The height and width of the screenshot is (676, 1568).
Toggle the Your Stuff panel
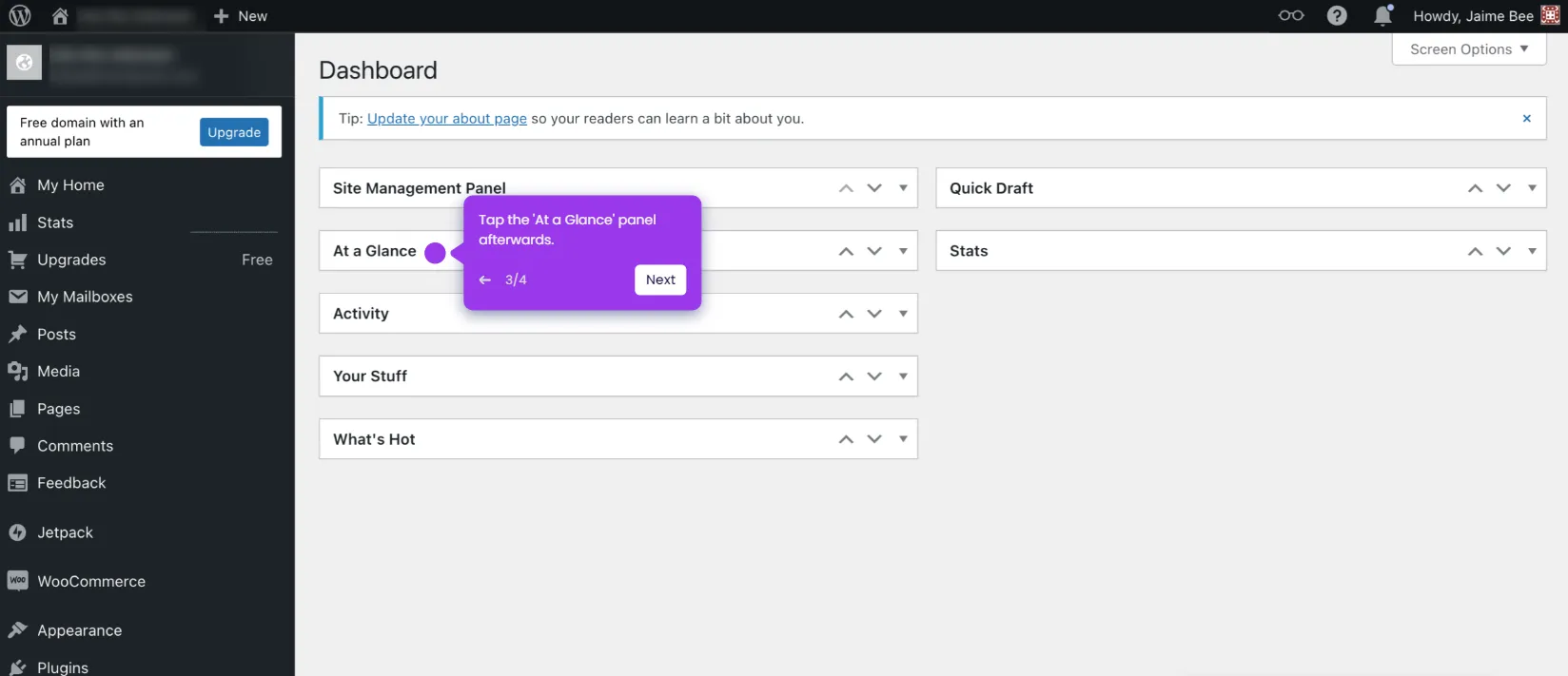[x=903, y=377]
